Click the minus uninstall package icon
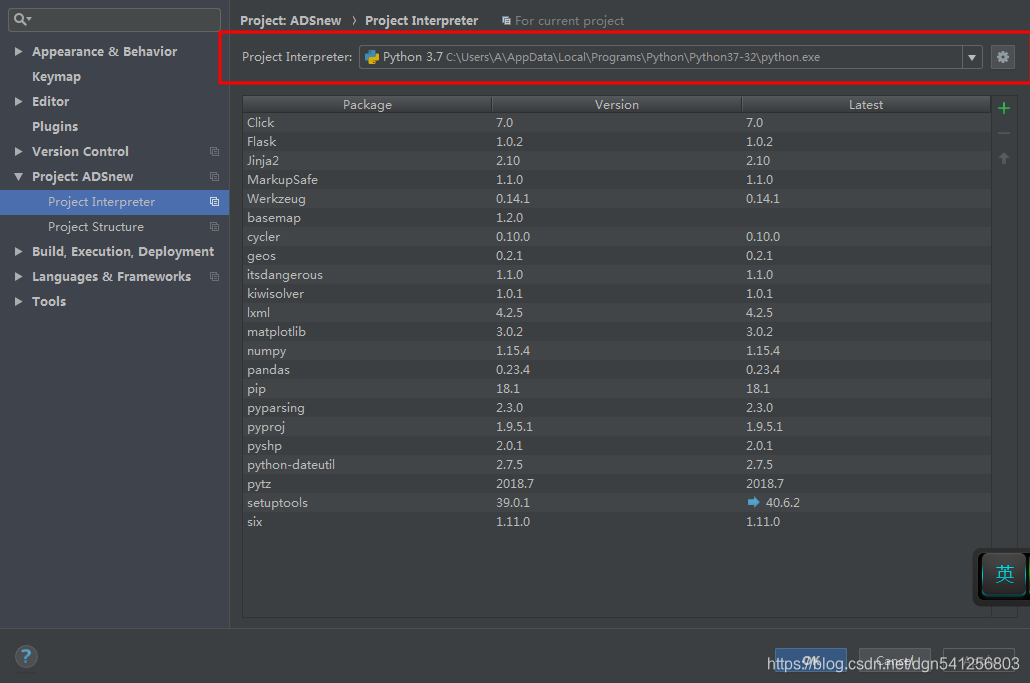This screenshot has width=1030, height=683. coord(1004,133)
